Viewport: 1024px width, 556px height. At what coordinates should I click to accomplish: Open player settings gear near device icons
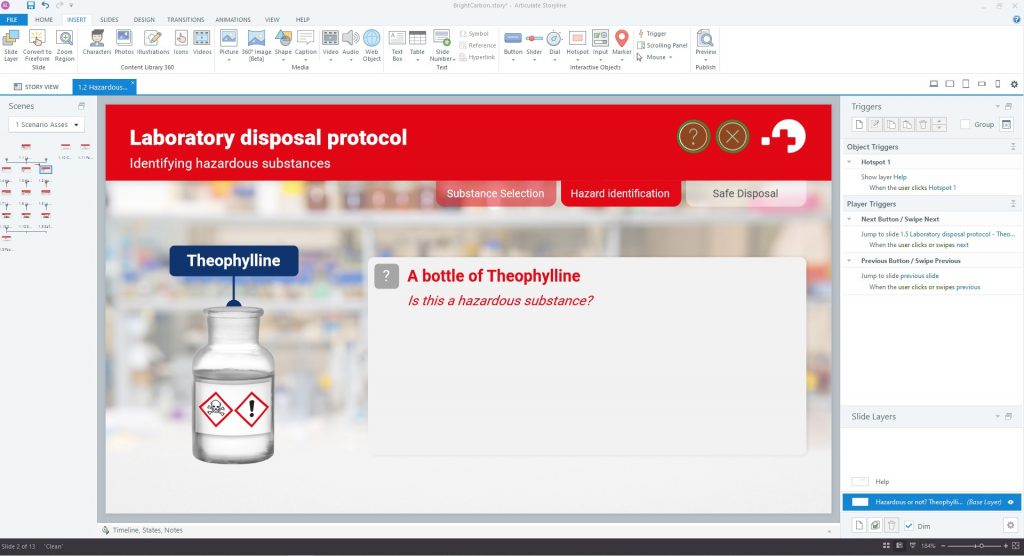click(x=1014, y=84)
